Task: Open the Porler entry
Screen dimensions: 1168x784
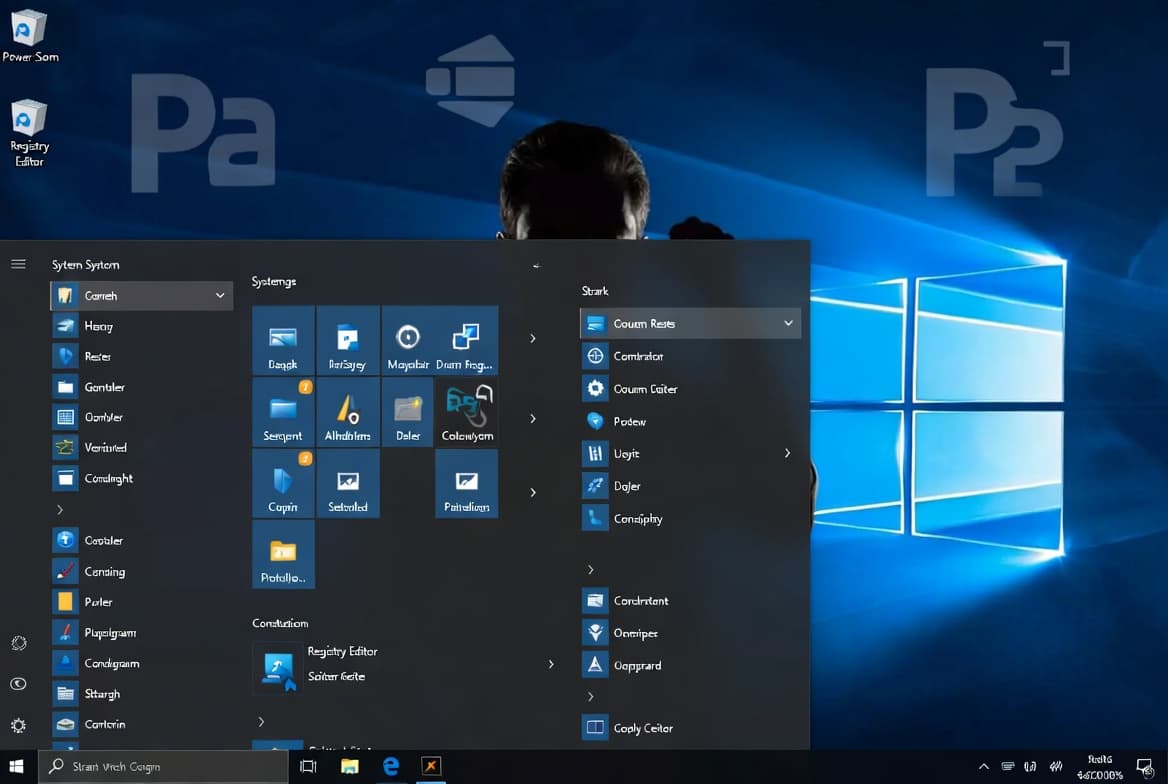Action: point(98,601)
